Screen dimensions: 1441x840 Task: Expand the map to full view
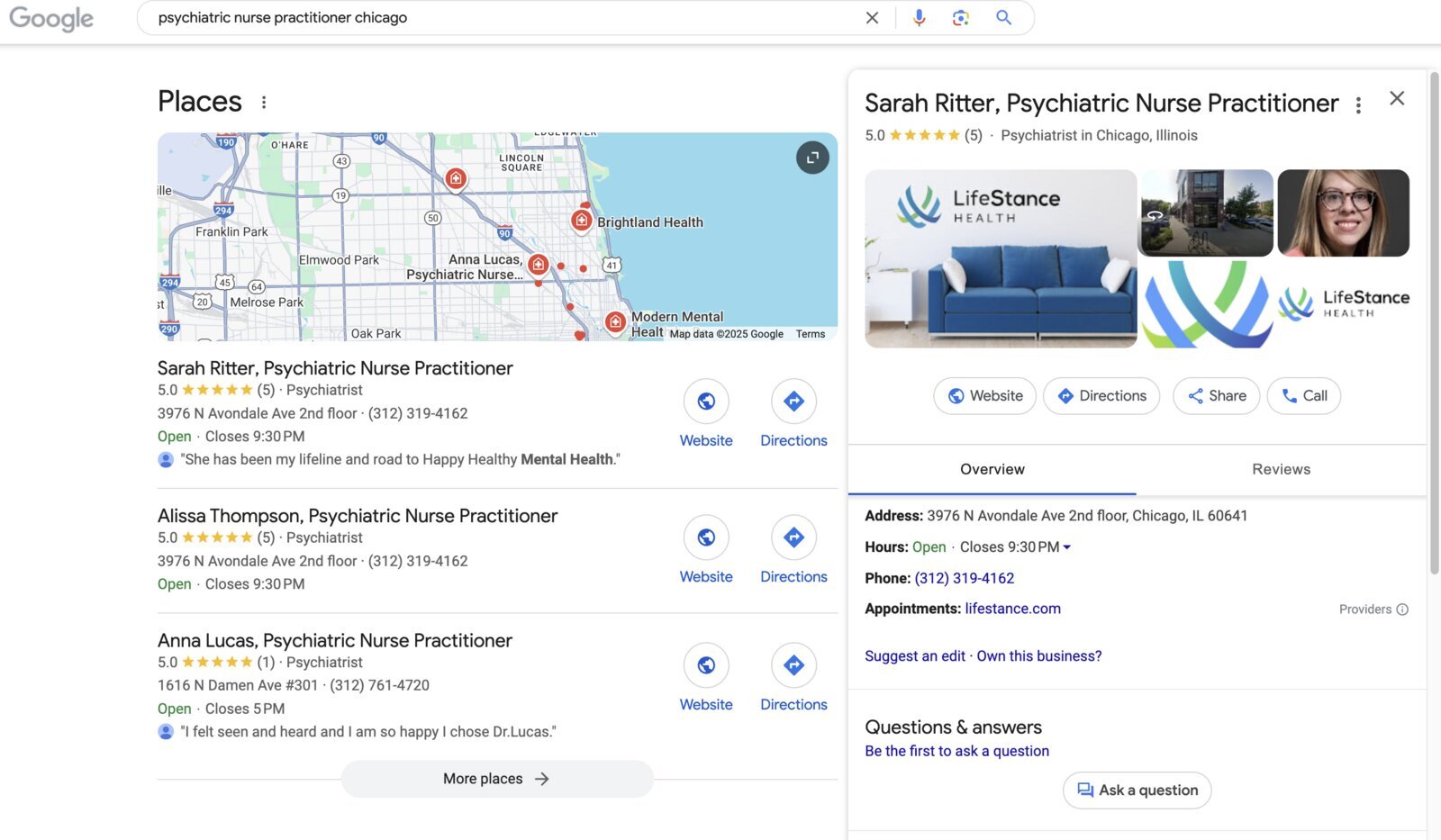[812, 158]
